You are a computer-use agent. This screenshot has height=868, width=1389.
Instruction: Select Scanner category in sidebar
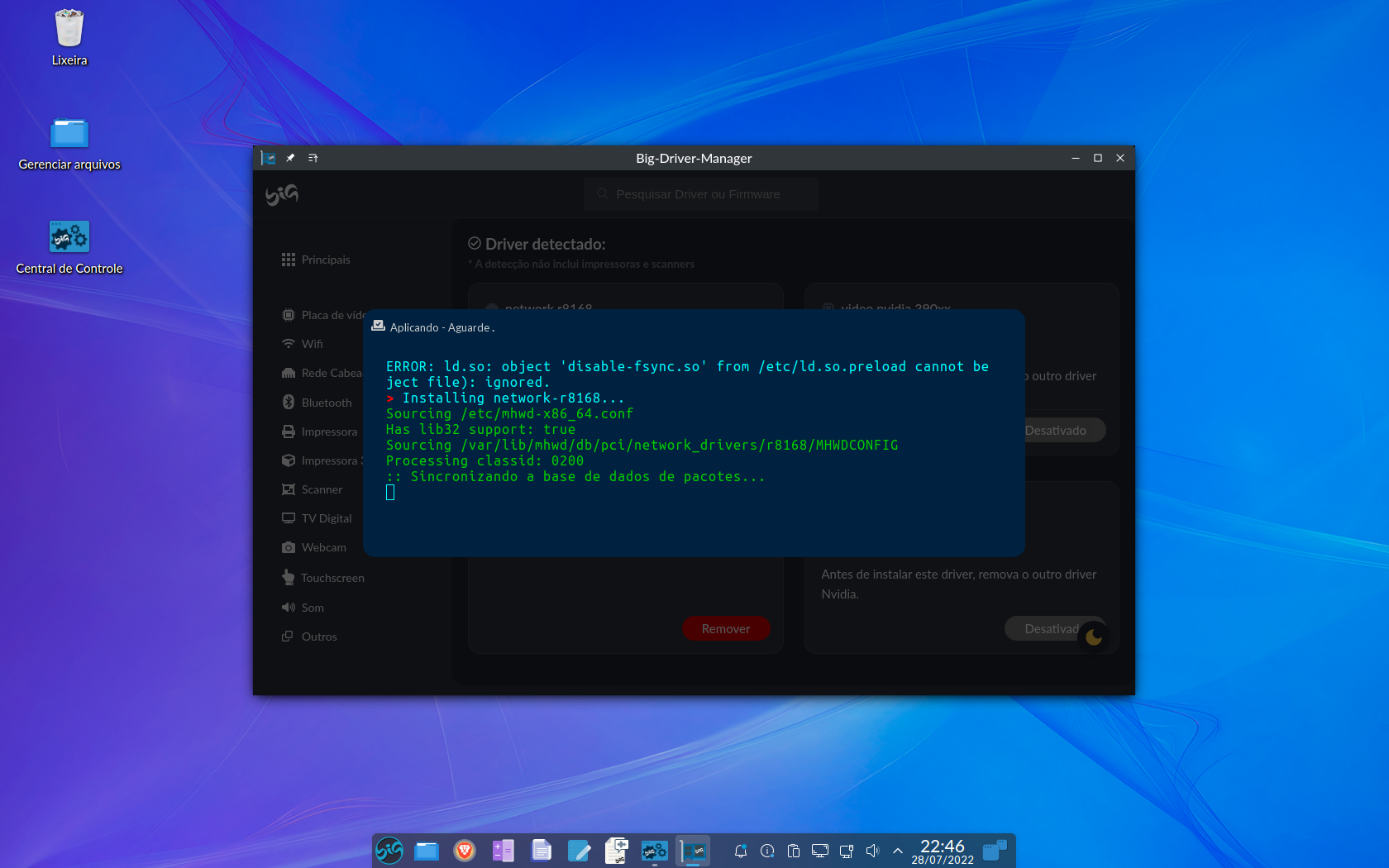(313, 489)
